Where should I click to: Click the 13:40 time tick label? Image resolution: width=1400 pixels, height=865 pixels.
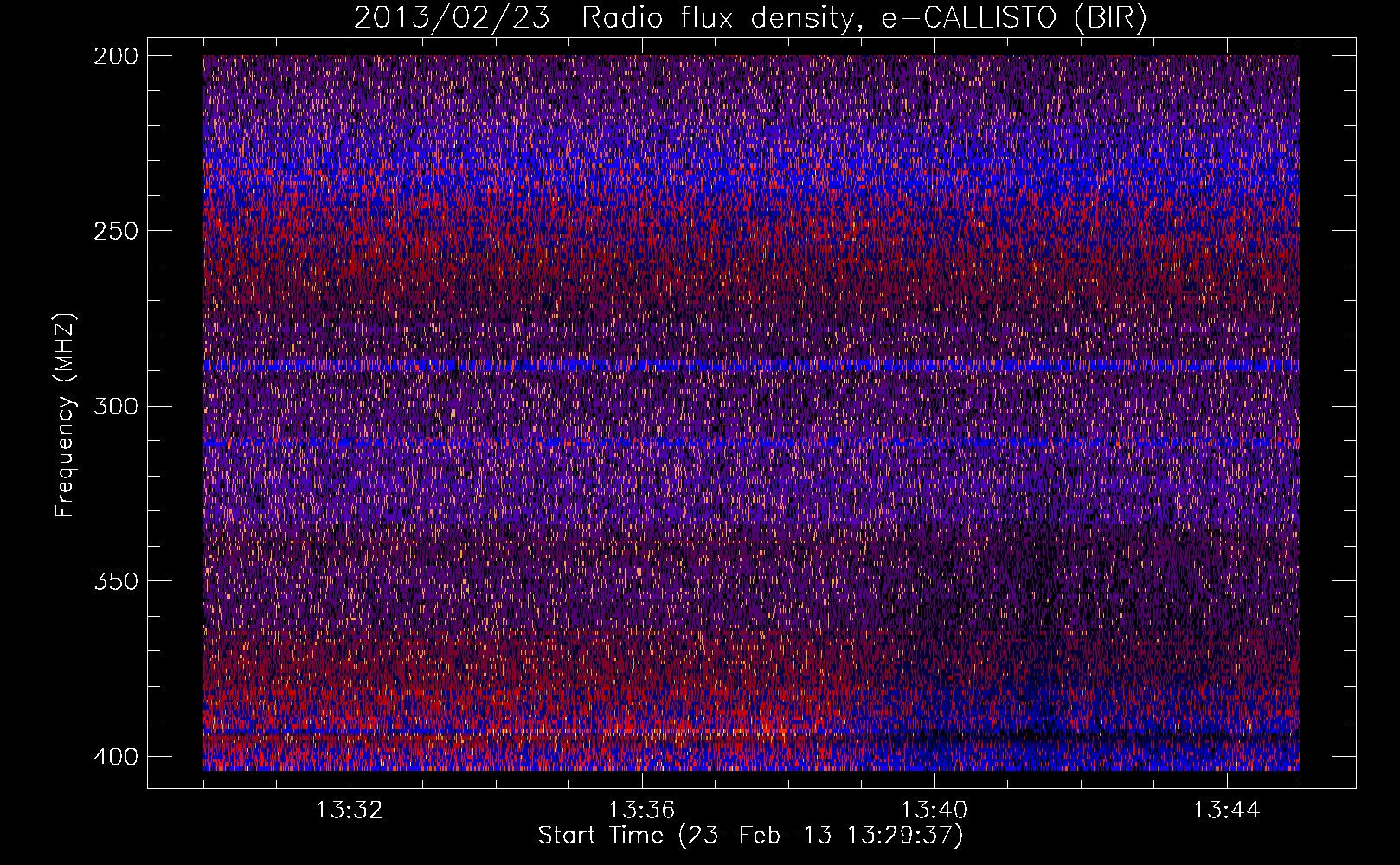tap(934, 811)
